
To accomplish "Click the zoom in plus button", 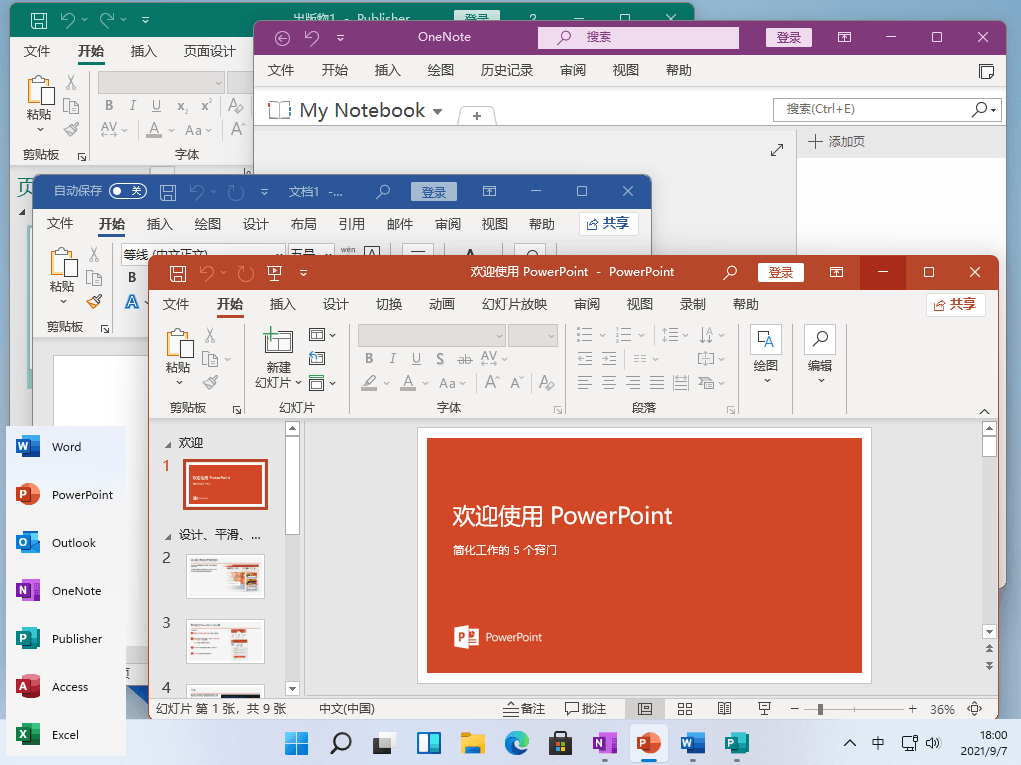I will tap(912, 708).
